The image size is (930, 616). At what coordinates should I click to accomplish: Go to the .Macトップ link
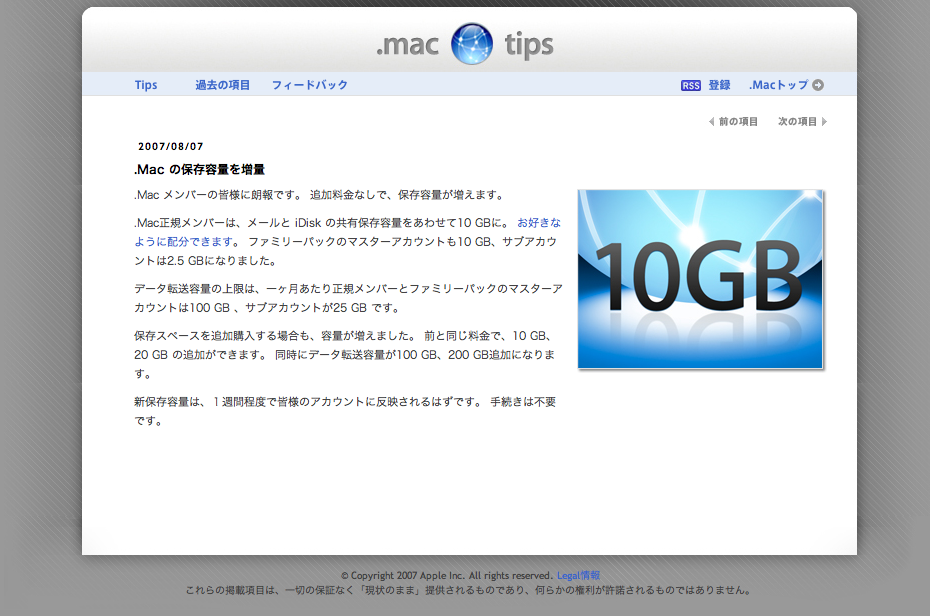click(x=778, y=85)
